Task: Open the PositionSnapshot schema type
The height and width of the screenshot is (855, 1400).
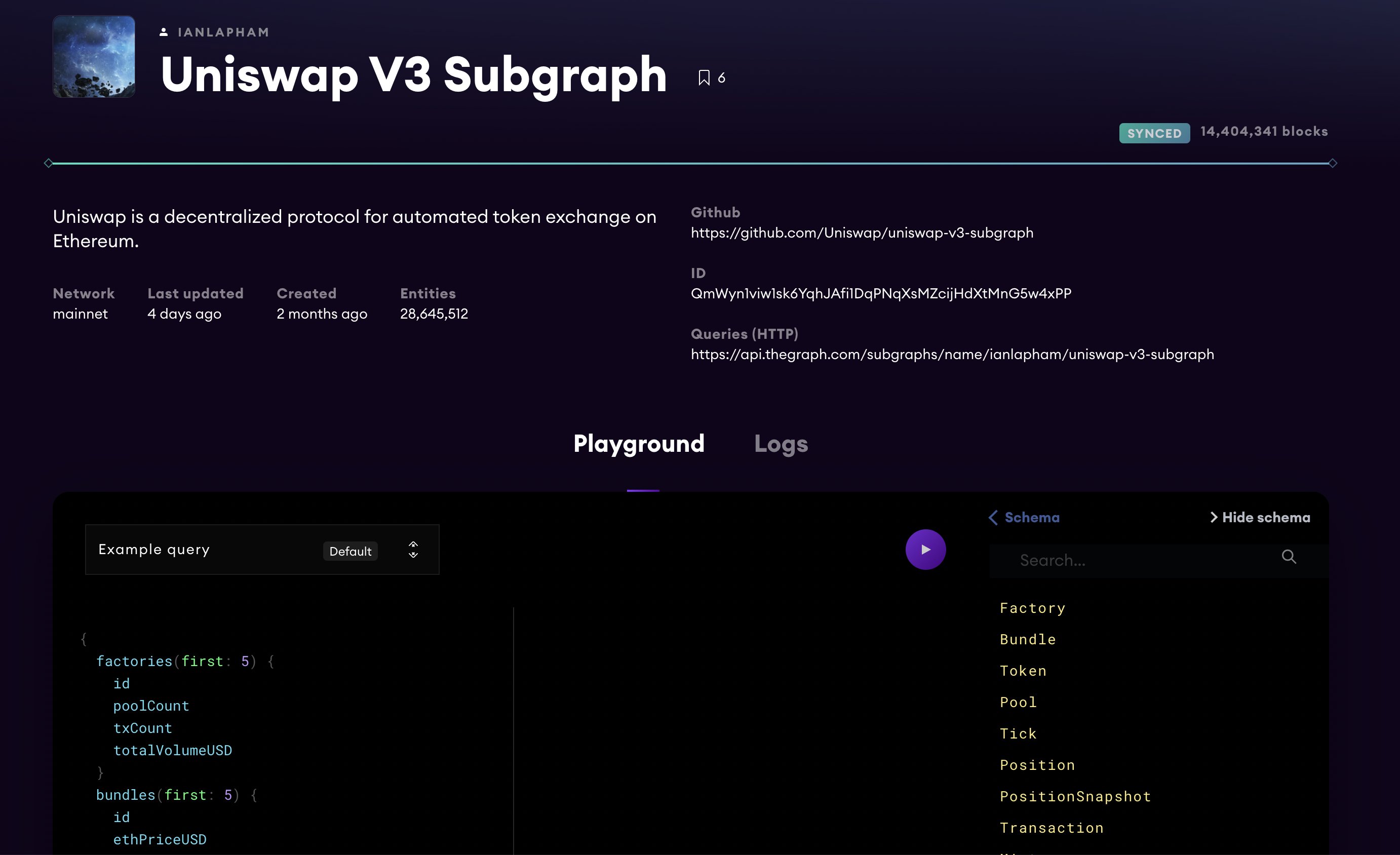Action: click(x=1075, y=796)
